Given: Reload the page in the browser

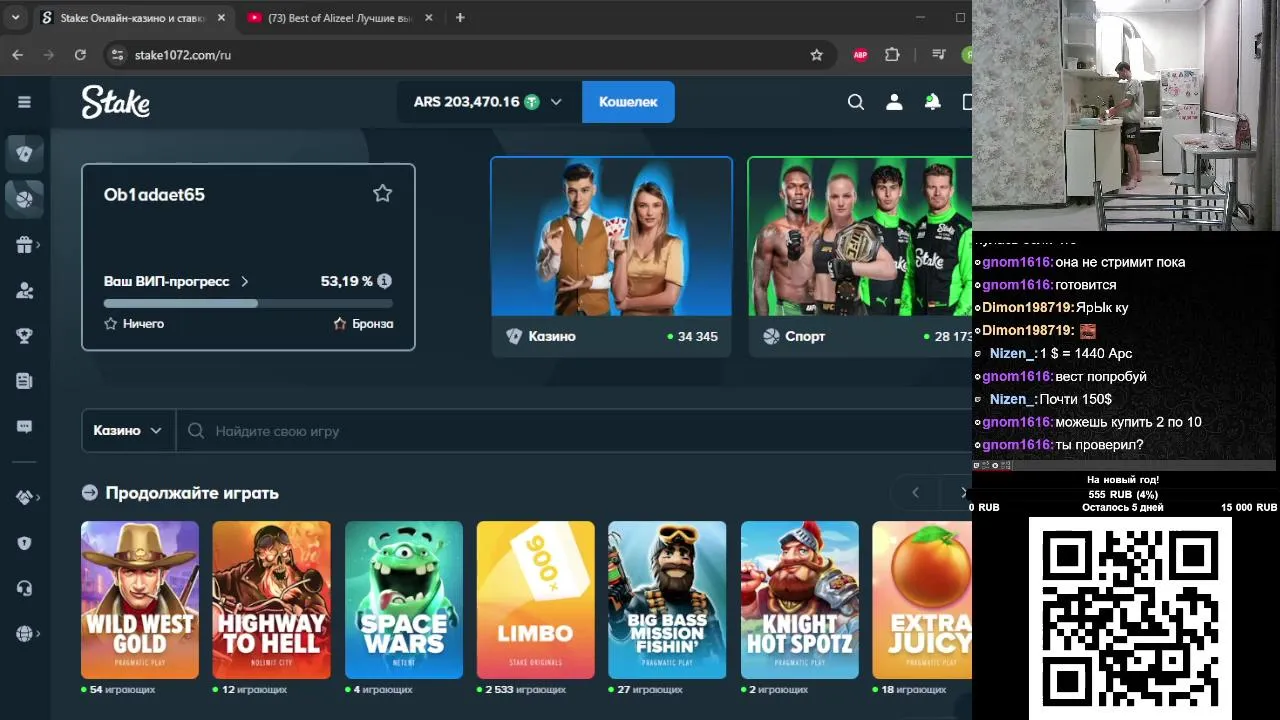Looking at the screenshot, I should [x=80, y=55].
